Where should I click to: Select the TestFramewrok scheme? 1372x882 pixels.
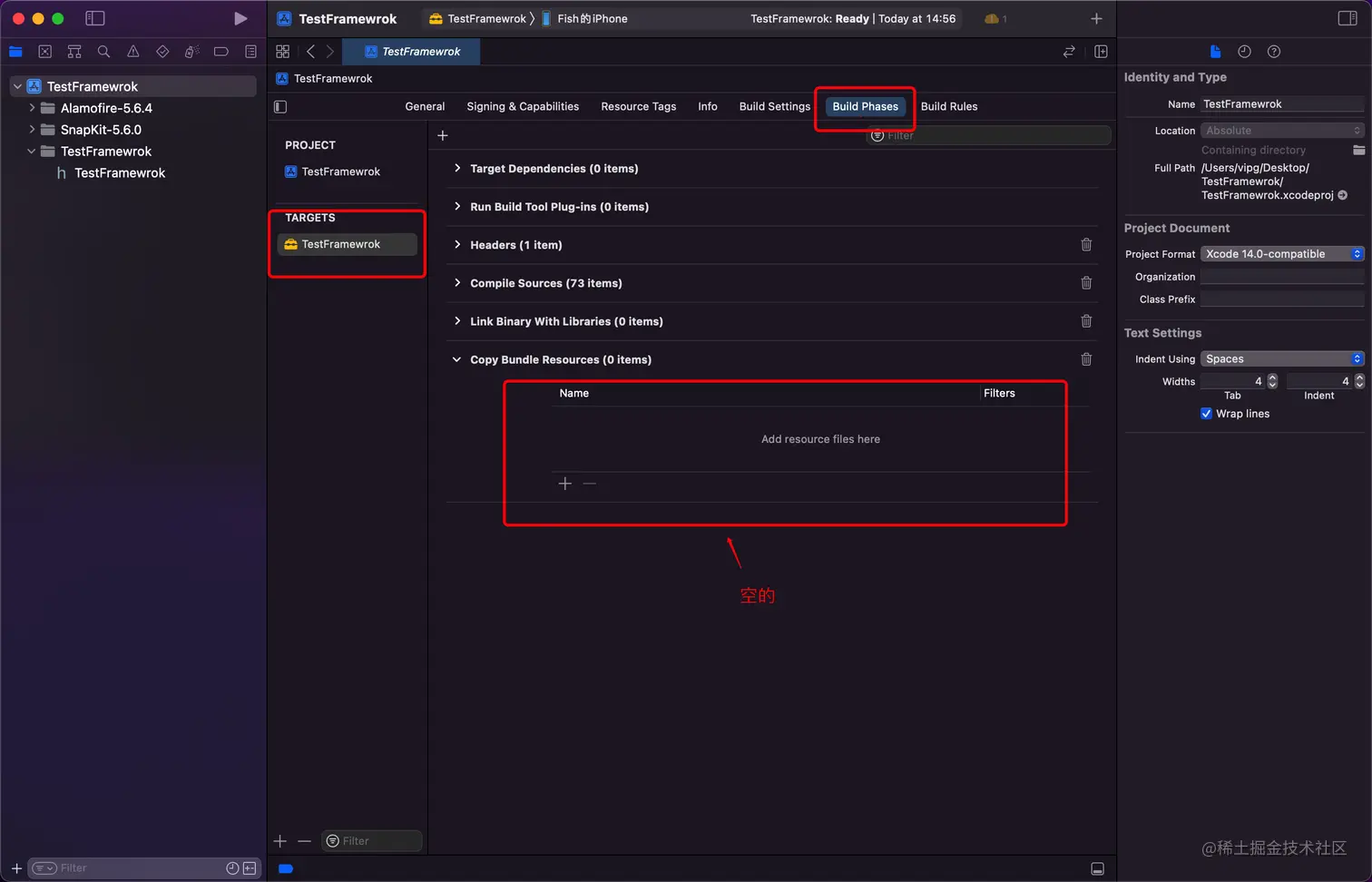(x=479, y=18)
